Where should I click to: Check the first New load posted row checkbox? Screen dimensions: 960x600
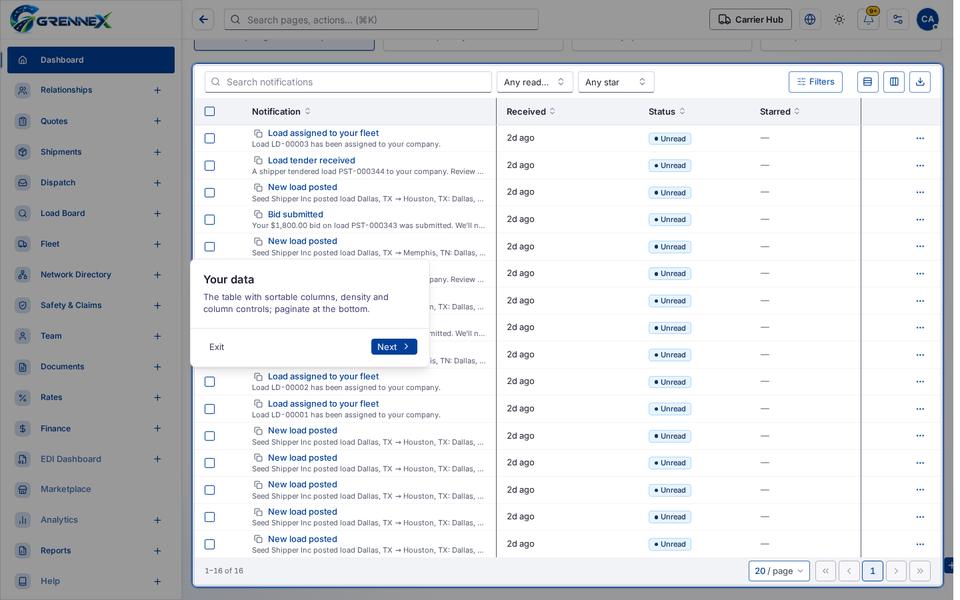click(209, 192)
